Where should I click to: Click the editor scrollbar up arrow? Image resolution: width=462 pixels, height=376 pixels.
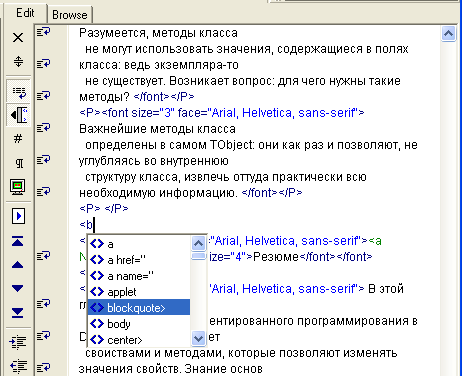pos(448,33)
